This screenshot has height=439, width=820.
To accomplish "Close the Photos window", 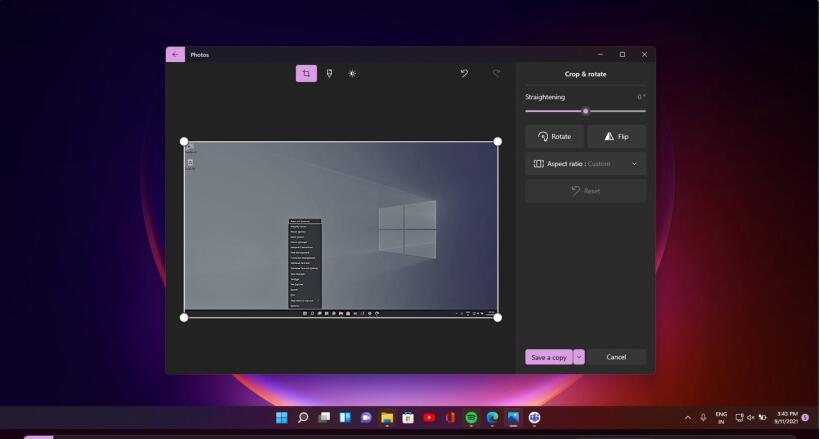I will point(644,54).
